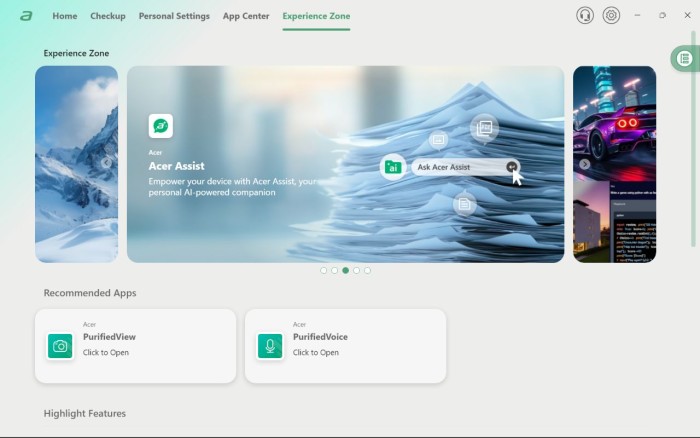Click 'Click to Open' under PurifiedVoice
Image resolution: width=700 pixels, height=438 pixels.
pos(316,352)
